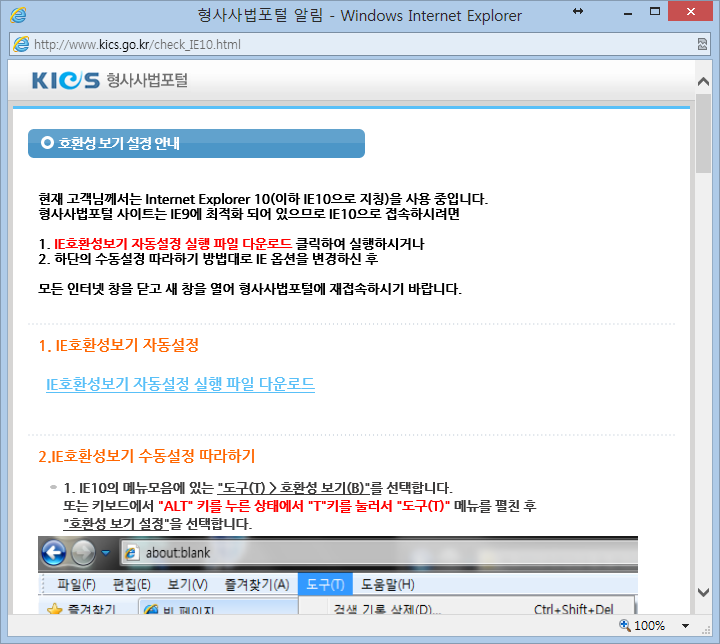Click the 100% zoom level text
This screenshot has width=720, height=644.
pos(649,626)
